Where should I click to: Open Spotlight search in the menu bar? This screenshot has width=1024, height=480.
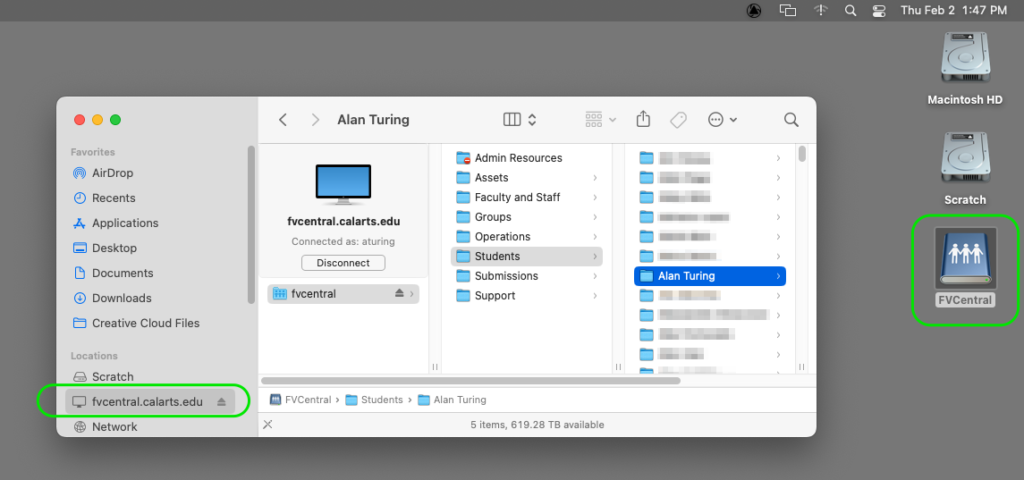pyautogui.click(x=850, y=10)
